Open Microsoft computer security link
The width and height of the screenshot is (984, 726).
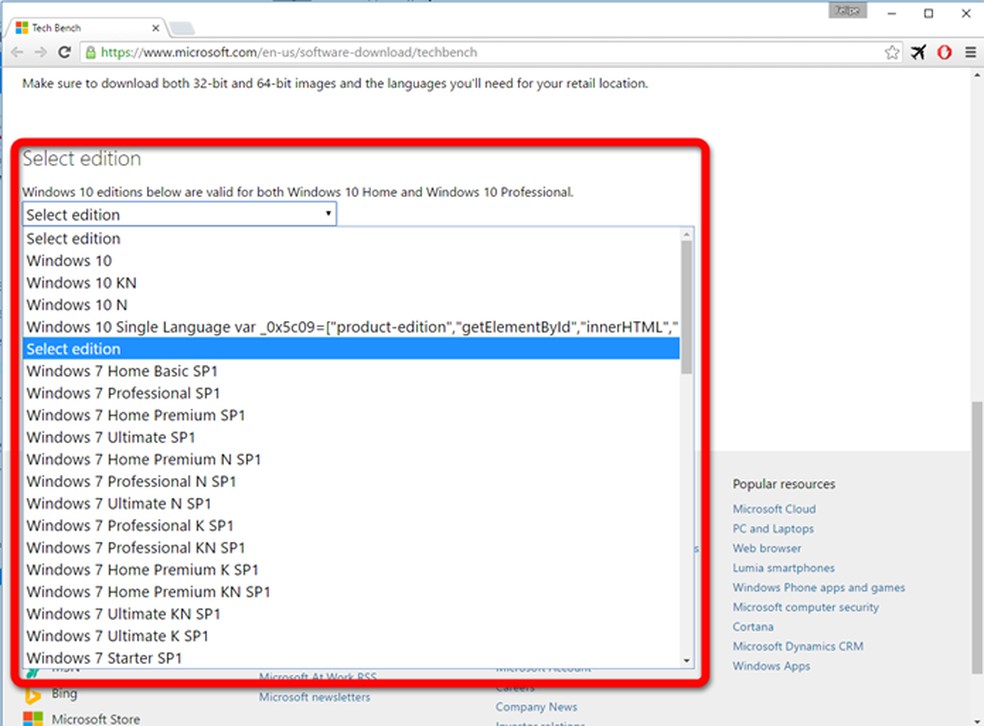tap(806, 607)
